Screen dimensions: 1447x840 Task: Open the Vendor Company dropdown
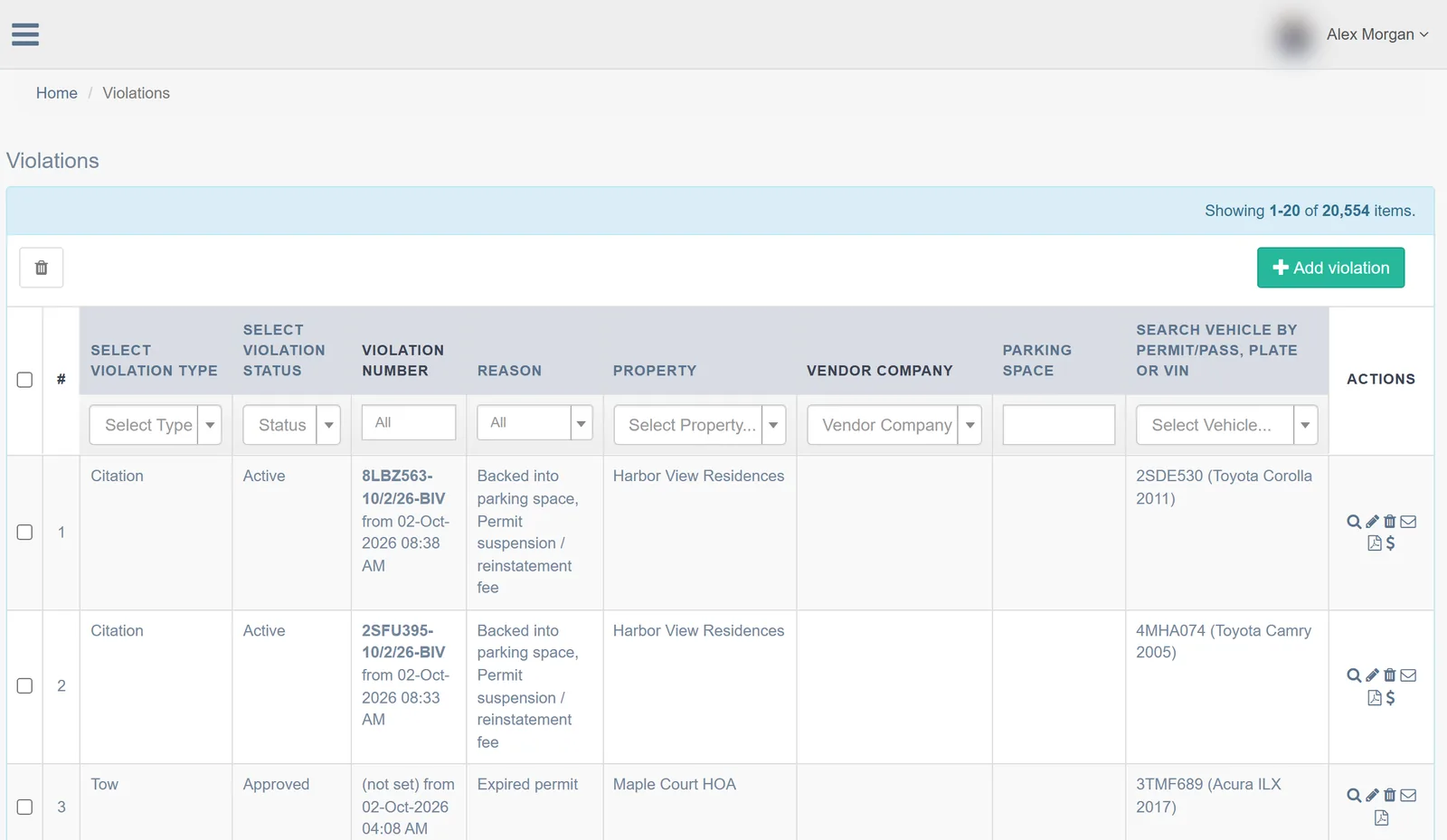click(894, 425)
